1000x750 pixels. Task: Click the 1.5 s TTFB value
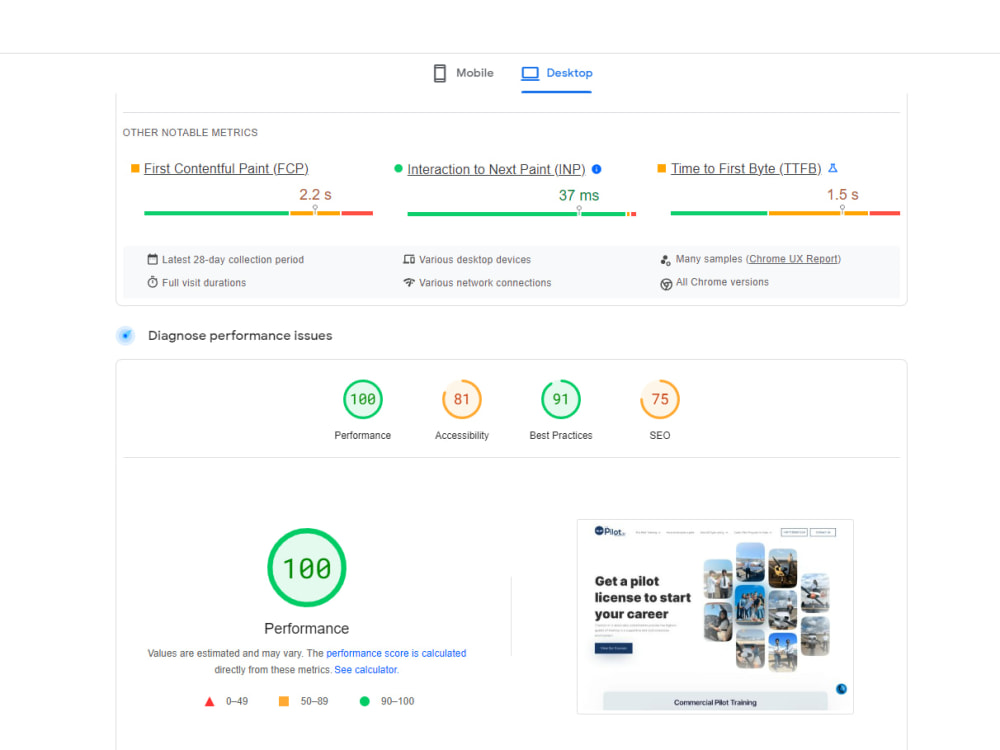point(842,195)
